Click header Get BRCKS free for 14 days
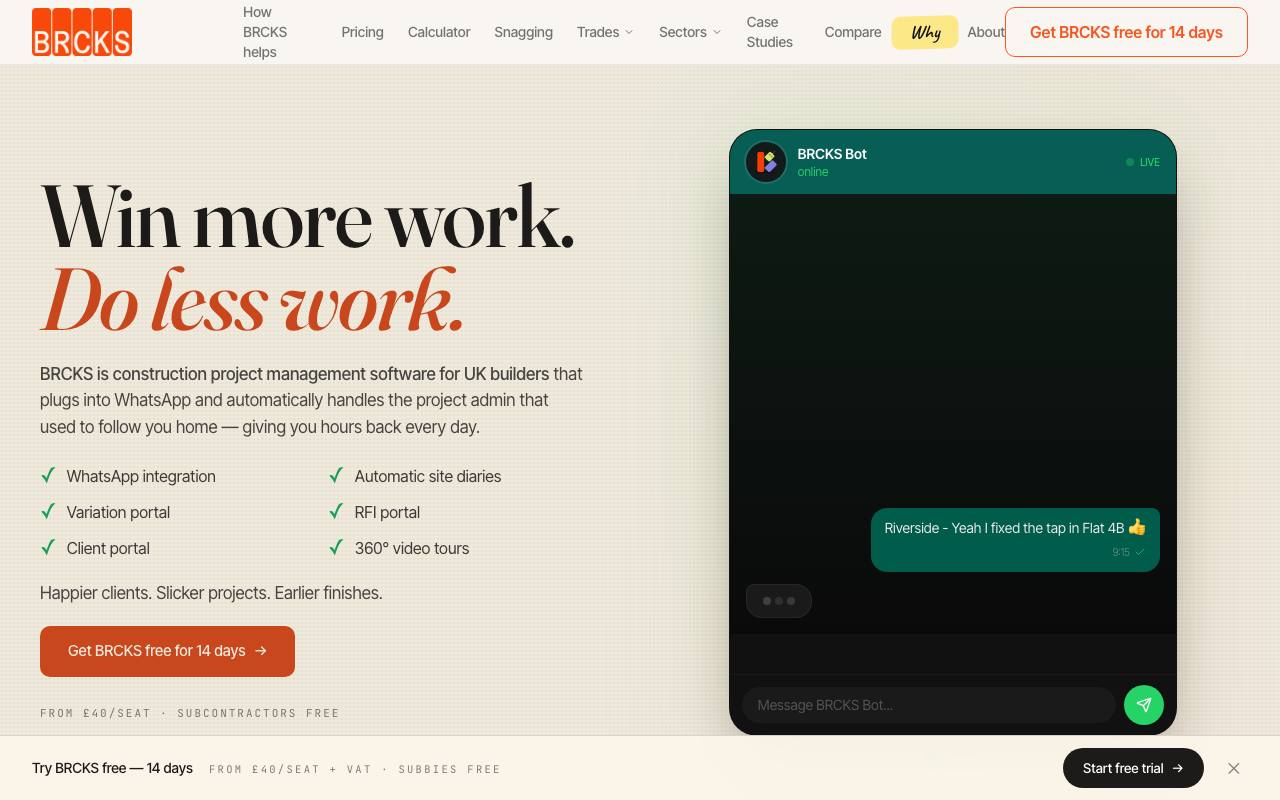 coord(1126,32)
